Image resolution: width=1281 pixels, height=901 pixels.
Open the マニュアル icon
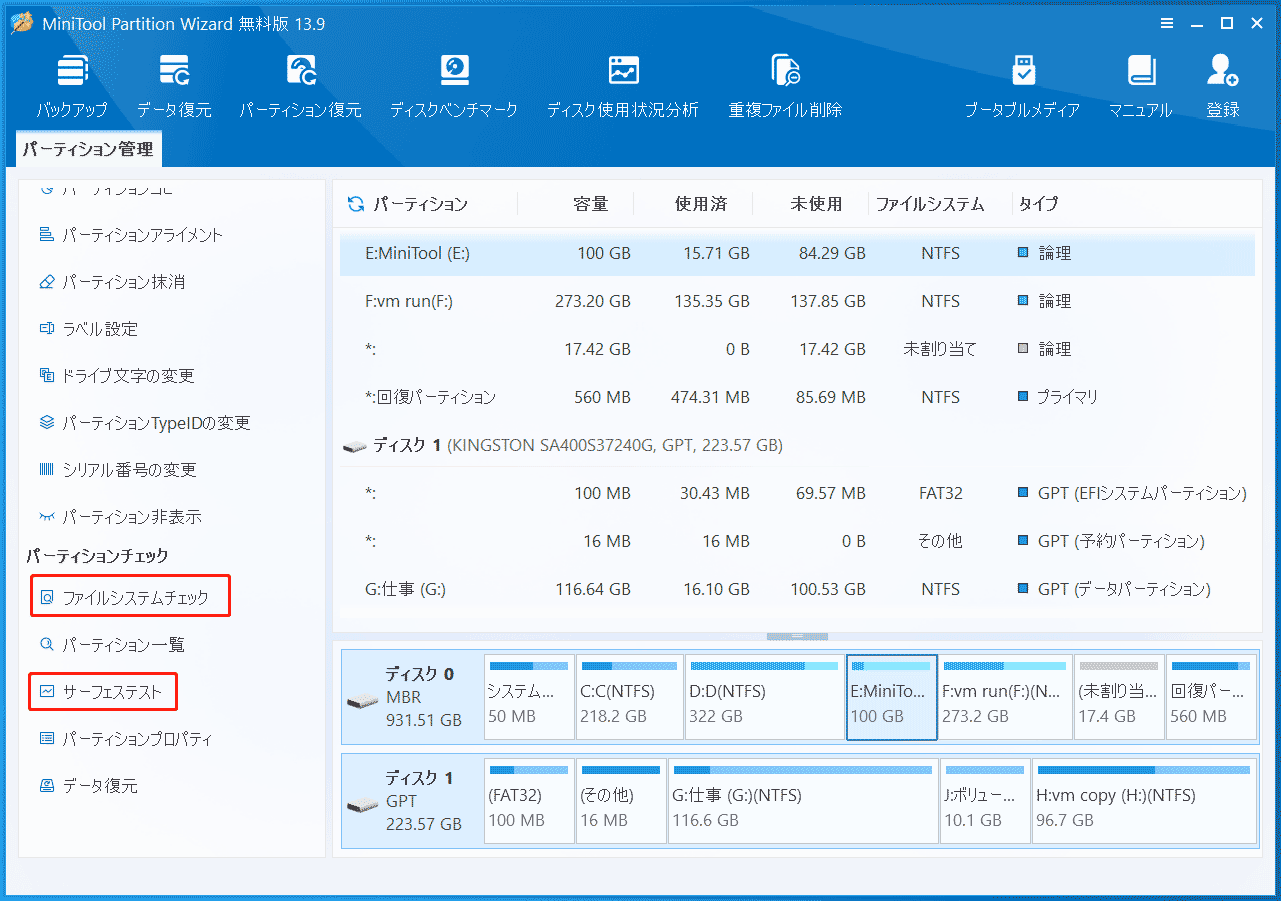(1140, 72)
